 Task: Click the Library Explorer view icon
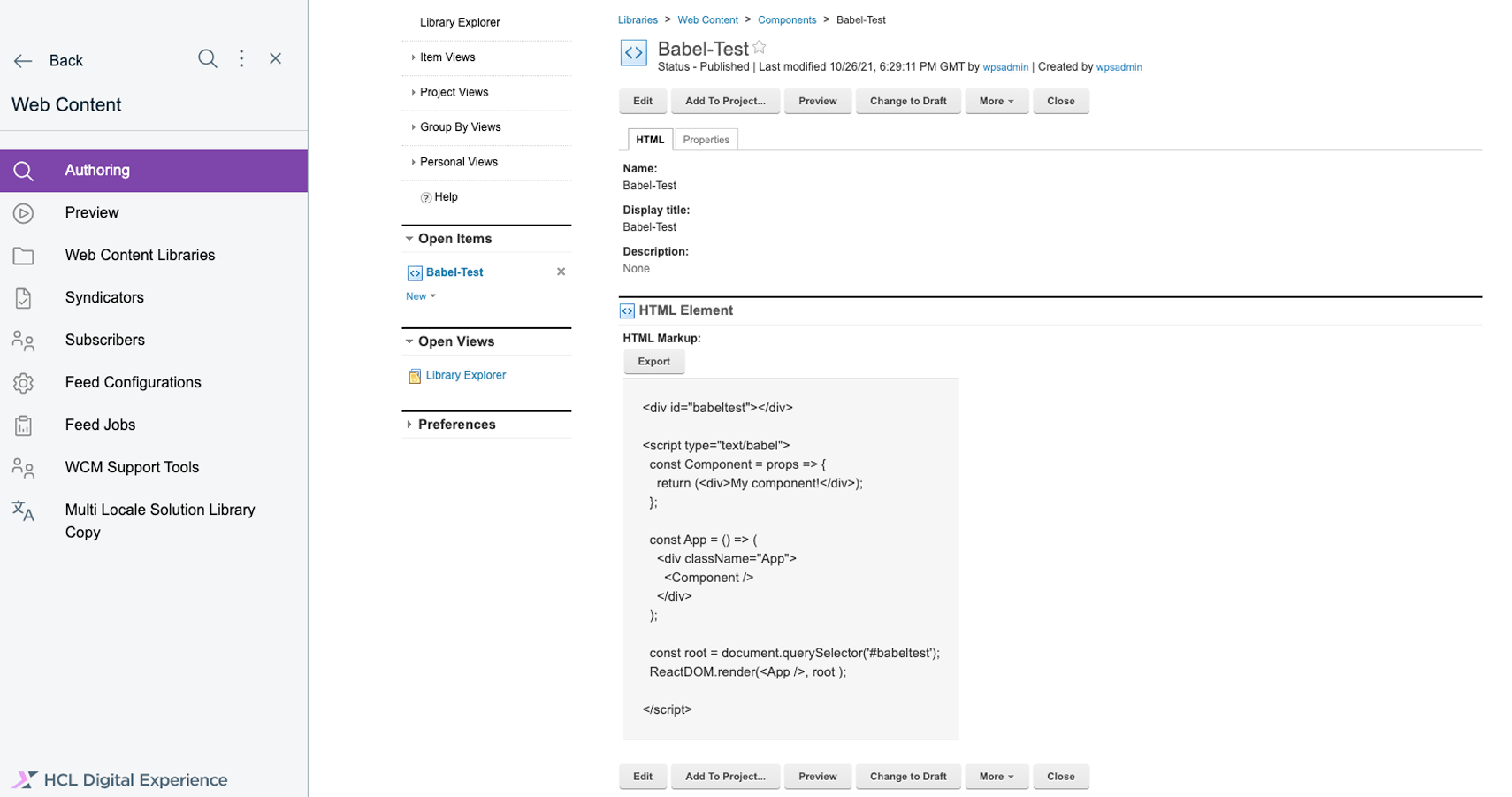[x=415, y=377]
